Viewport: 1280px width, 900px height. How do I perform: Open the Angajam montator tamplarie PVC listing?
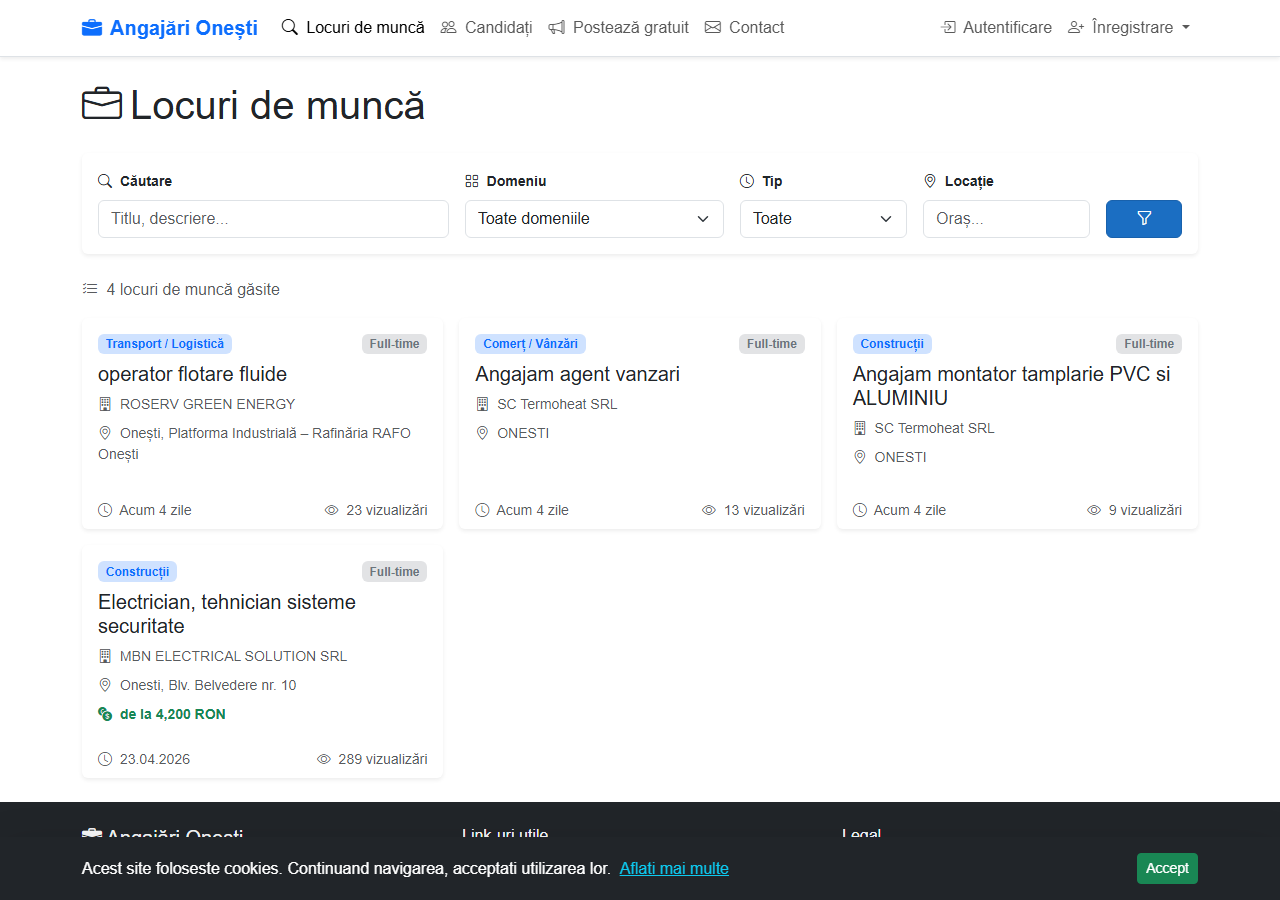(x=1011, y=386)
